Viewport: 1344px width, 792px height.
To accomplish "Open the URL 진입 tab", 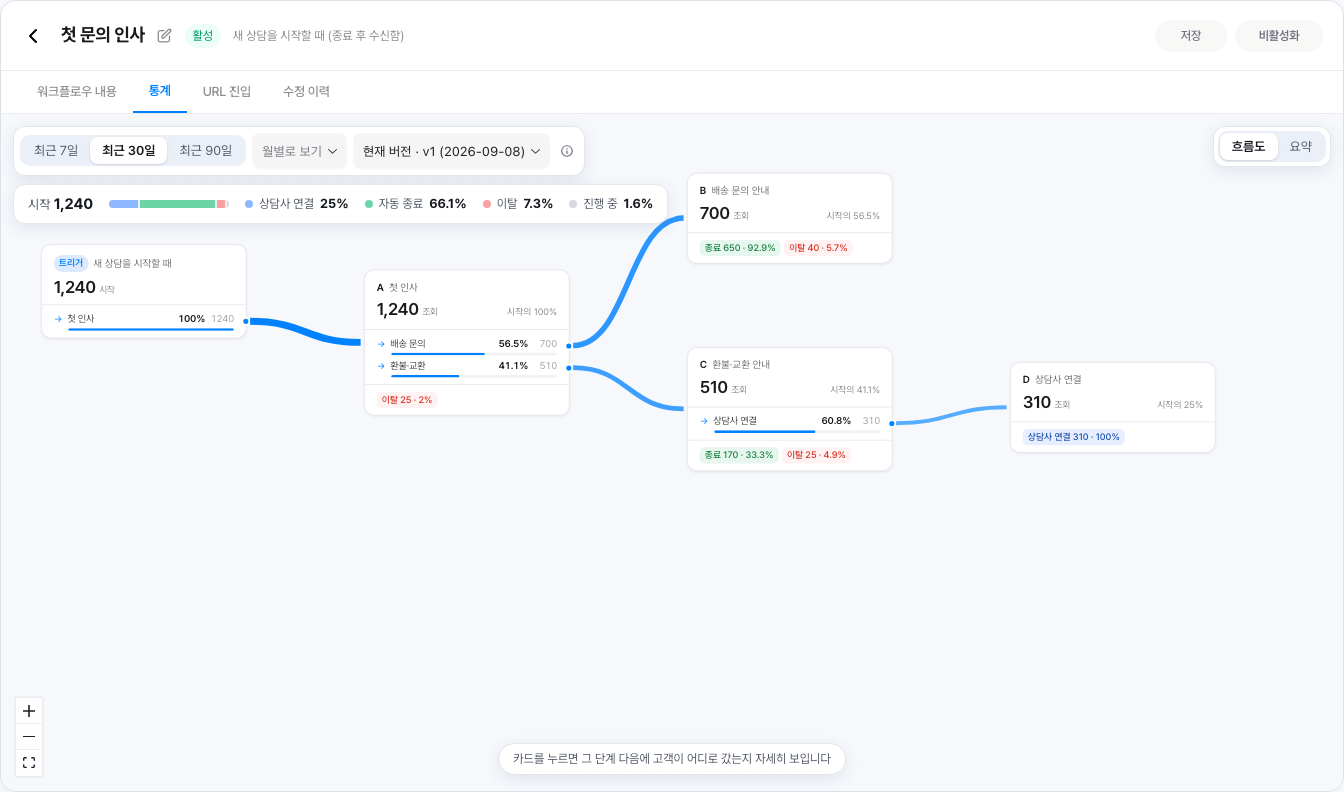I will 227,91.
